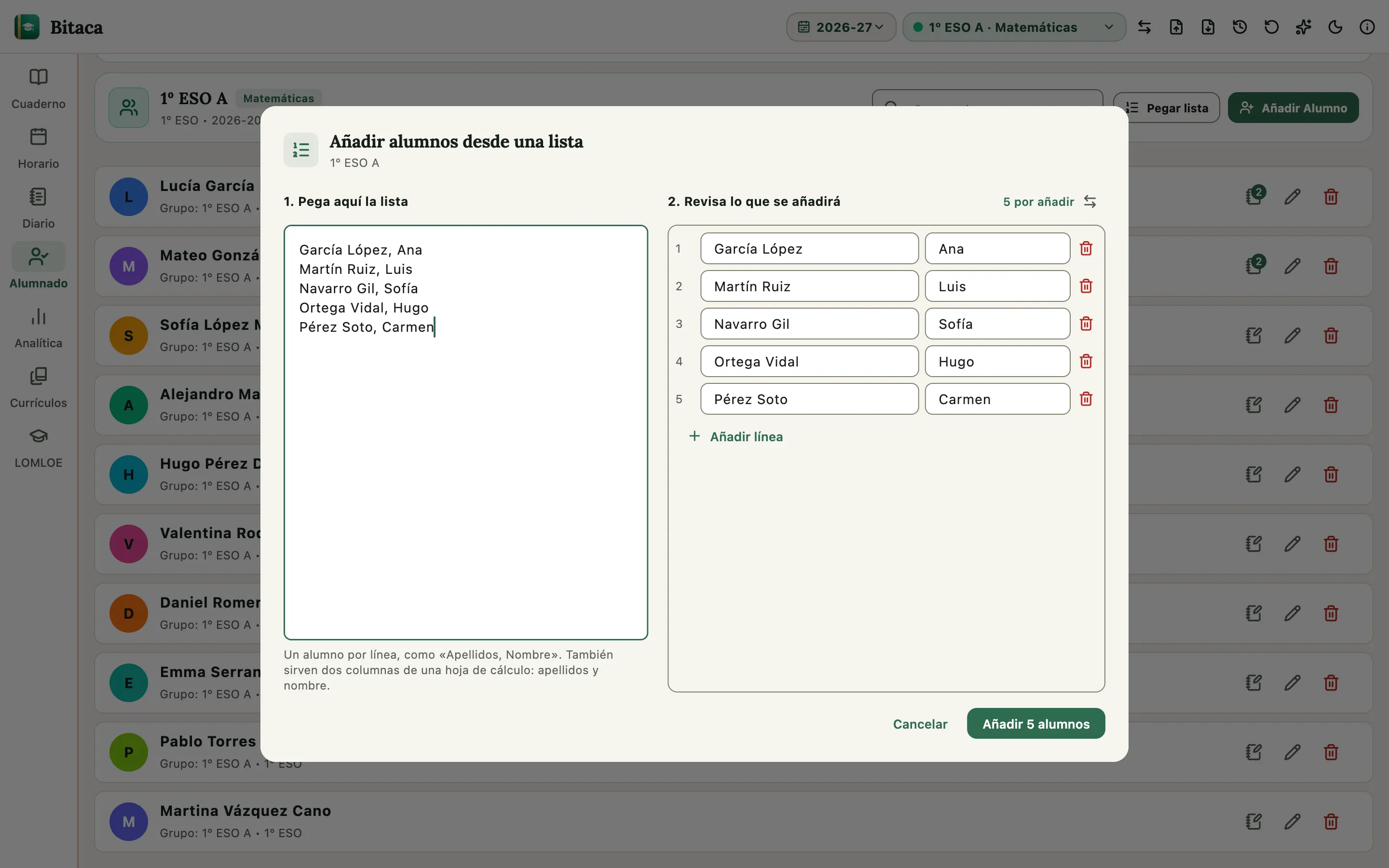Click the Bitaca logo icon
The width and height of the screenshot is (1389, 868).
click(27, 27)
